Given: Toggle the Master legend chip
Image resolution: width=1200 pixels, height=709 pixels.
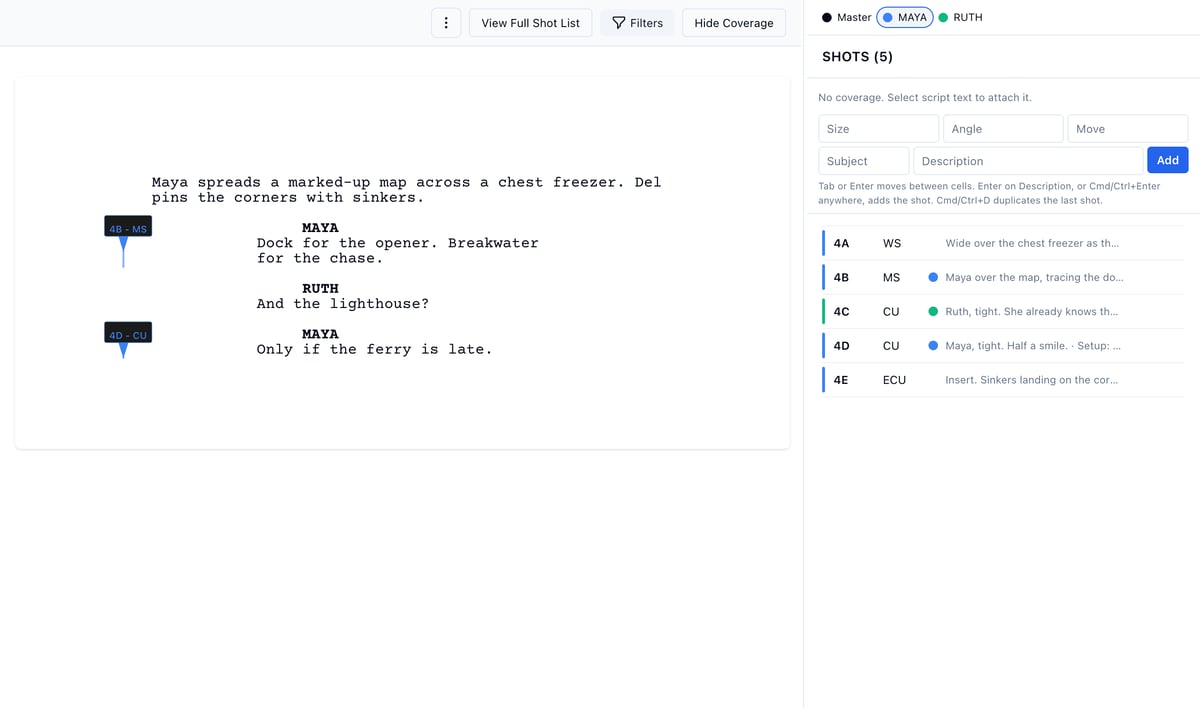Looking at the screenshot, I should [847, 17].
